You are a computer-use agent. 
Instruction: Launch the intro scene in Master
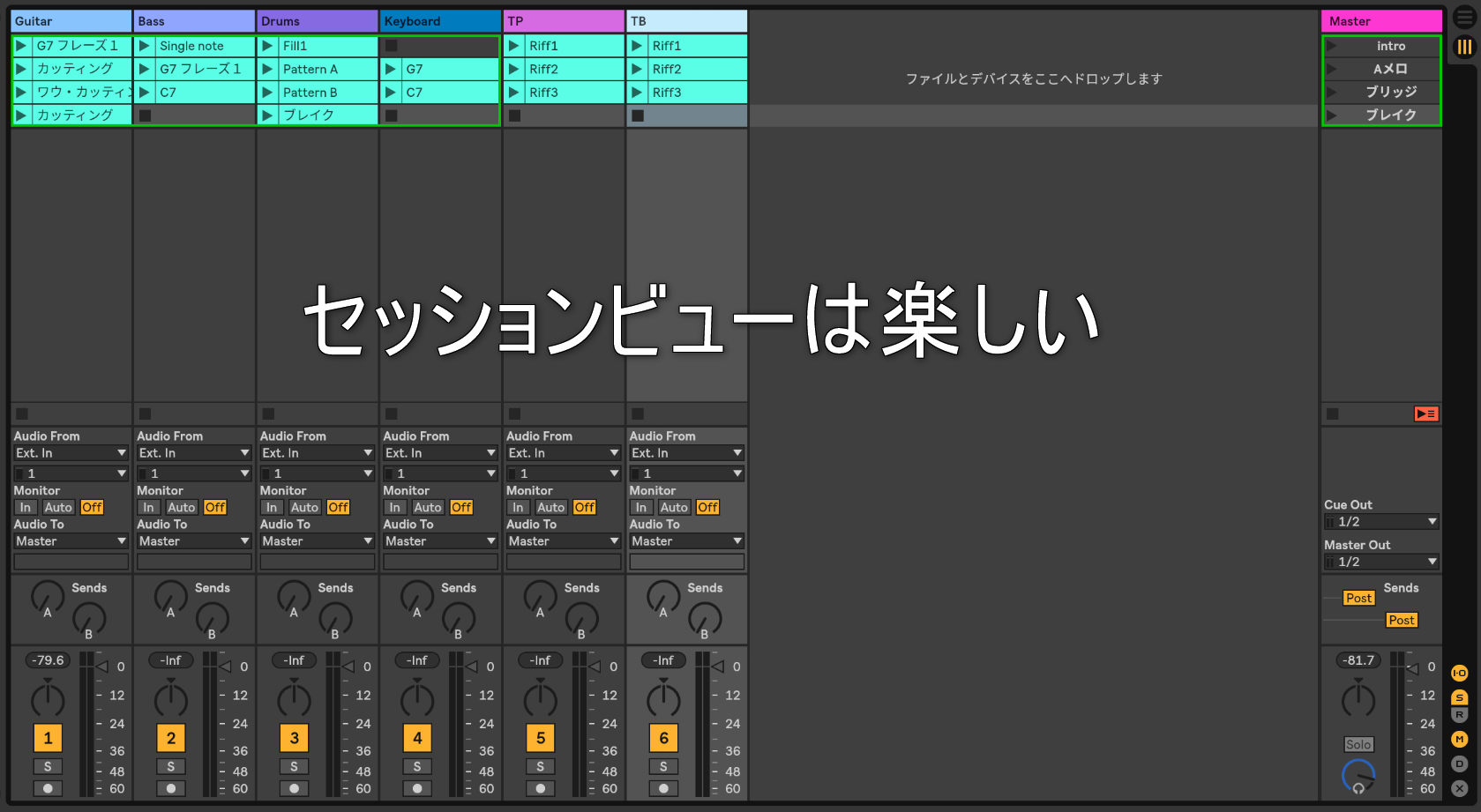(1332, 46)
